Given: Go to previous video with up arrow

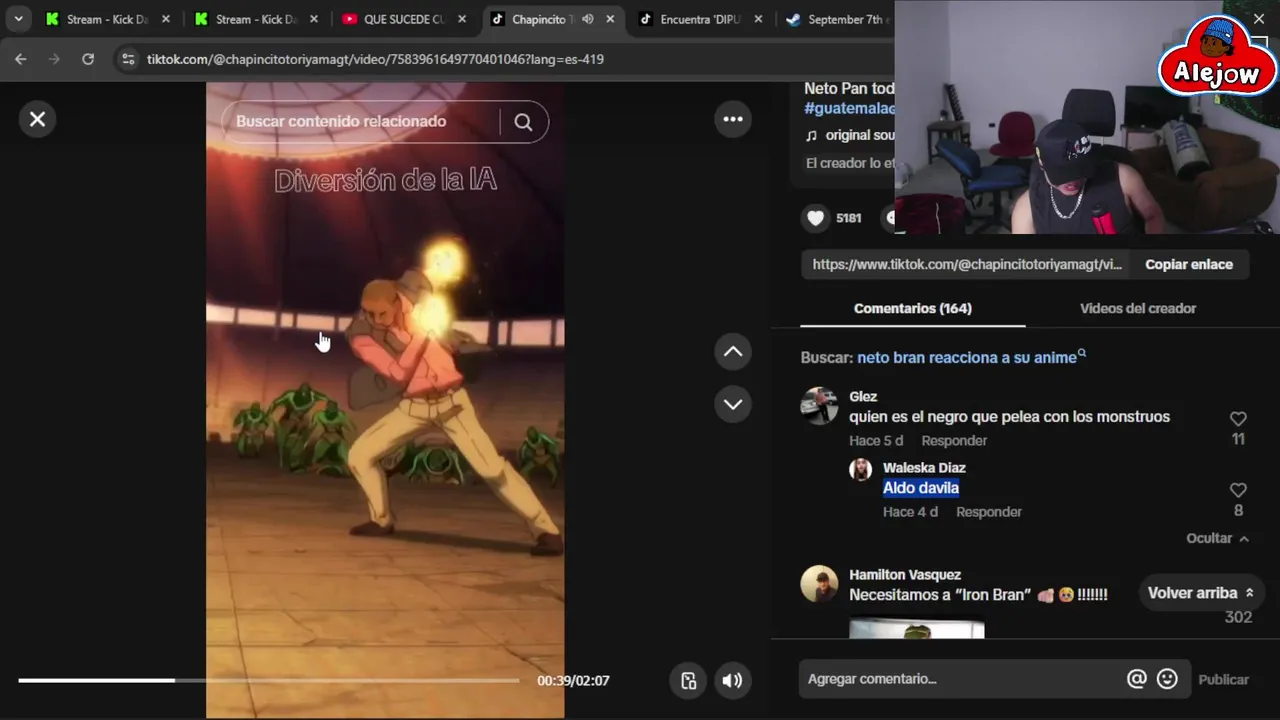Looking at the screenshot, I should [x=733, y=351].
